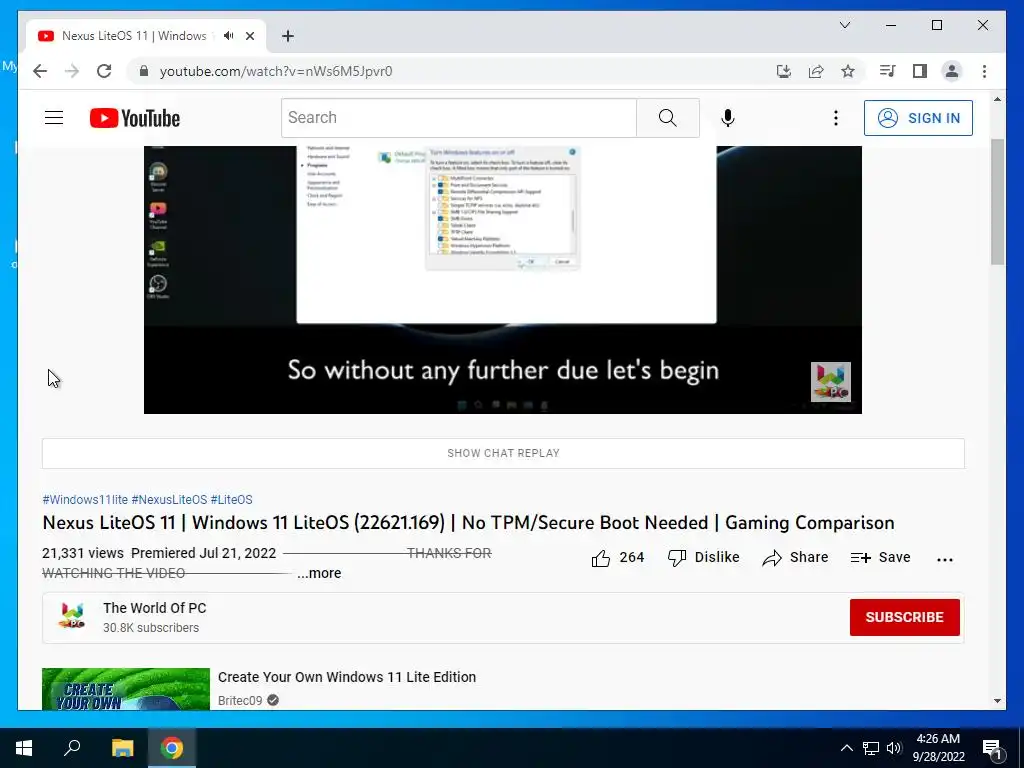The image size is (1024, 768).
Task: Click the page vertical scrollbar thumb
Action: pyautogui.click(x=997, y=201)
